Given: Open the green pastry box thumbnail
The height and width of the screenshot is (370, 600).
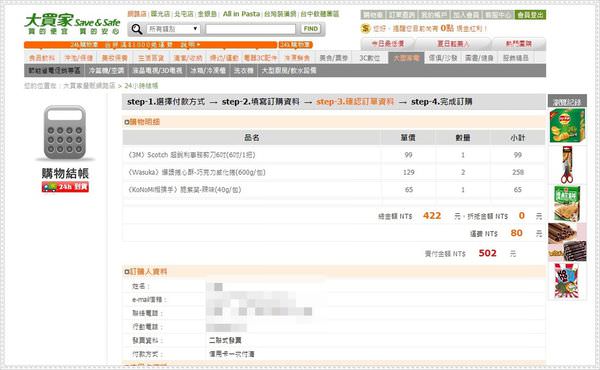Looking at the screenshot, I should click(567, 204).
